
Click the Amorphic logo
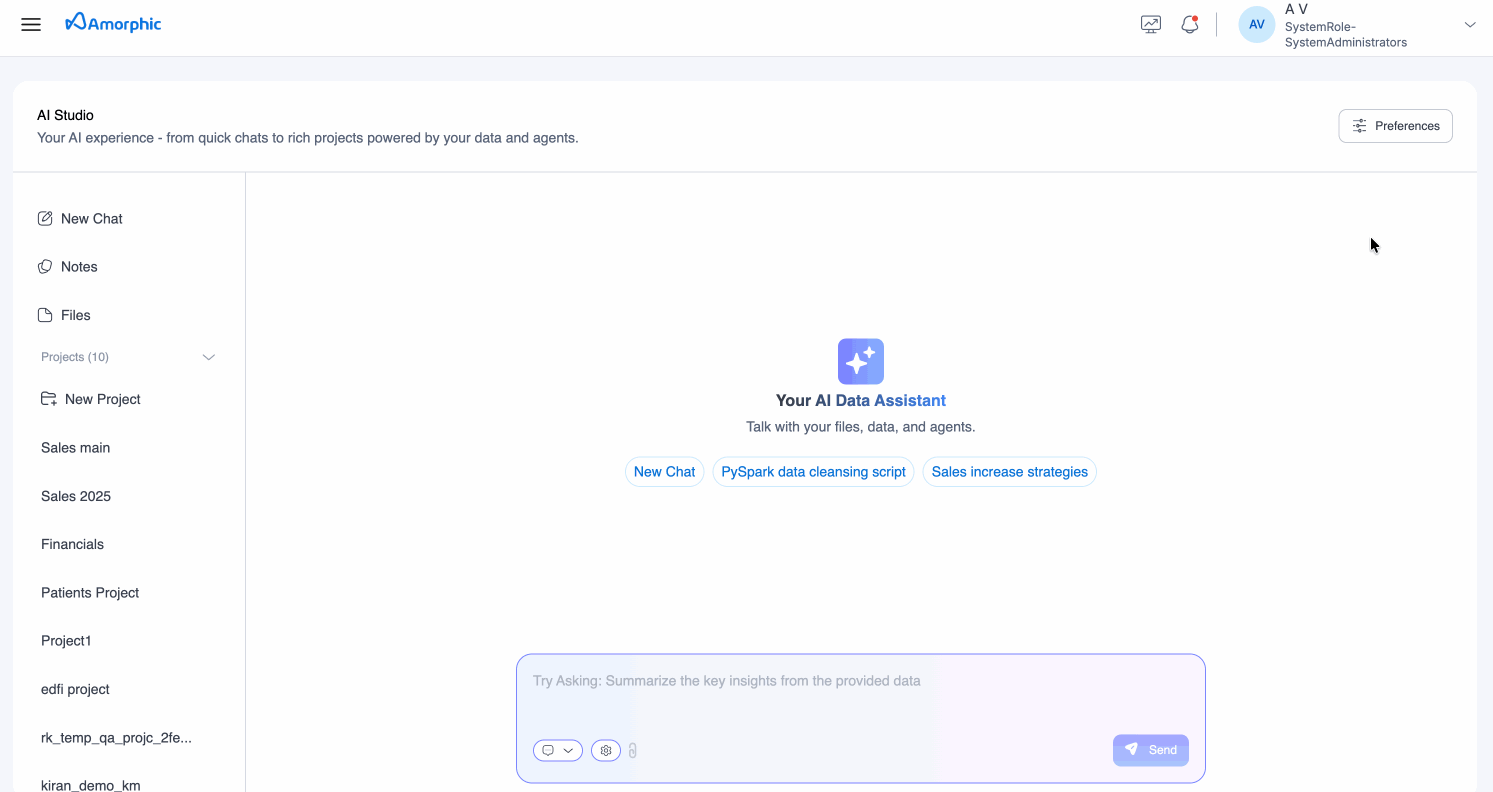pyautogui.click(x=112, y=23)
